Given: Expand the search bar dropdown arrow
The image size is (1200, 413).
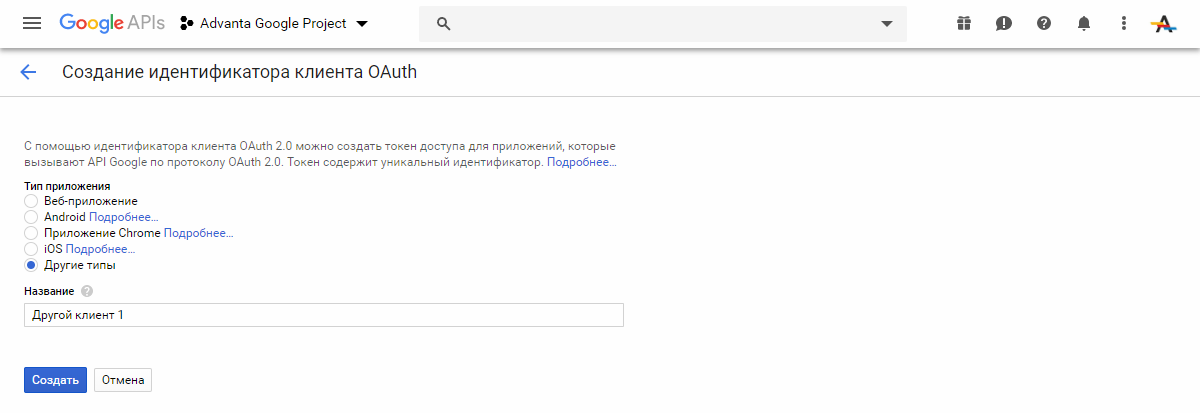Looking at the screenshot, I should click(886, 24).
